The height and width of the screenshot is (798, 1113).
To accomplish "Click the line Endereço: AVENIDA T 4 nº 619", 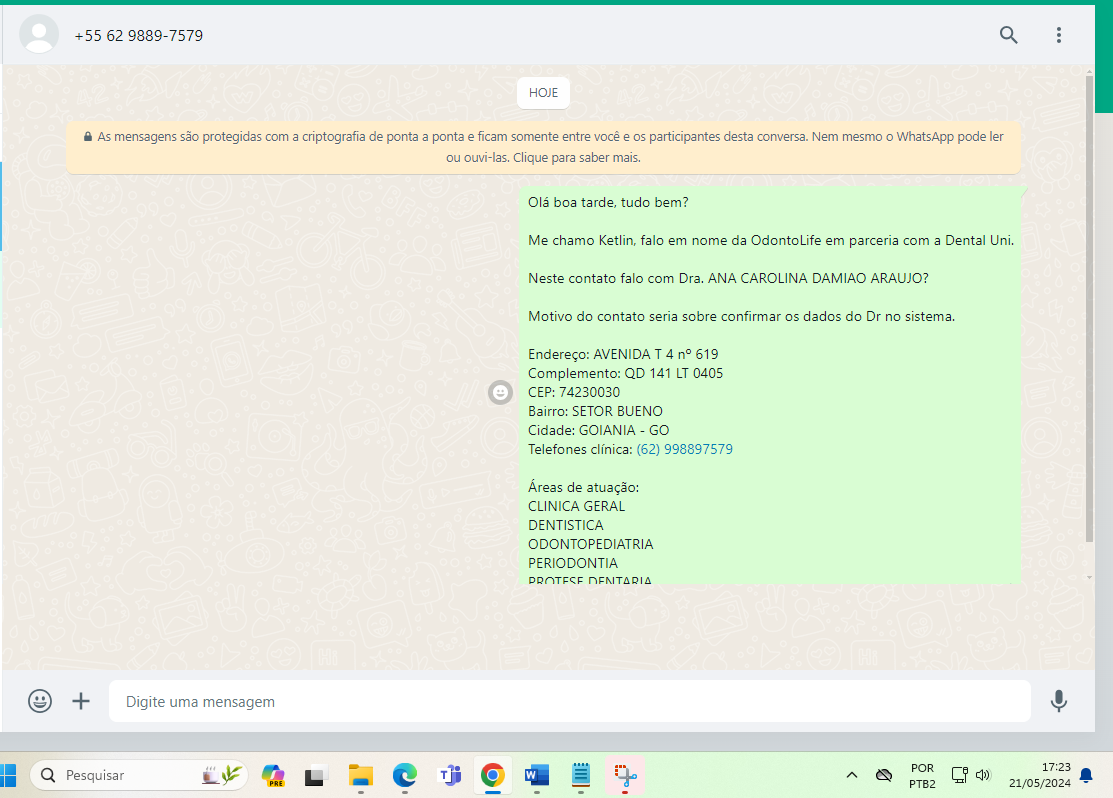I will (x=623, y=354).
